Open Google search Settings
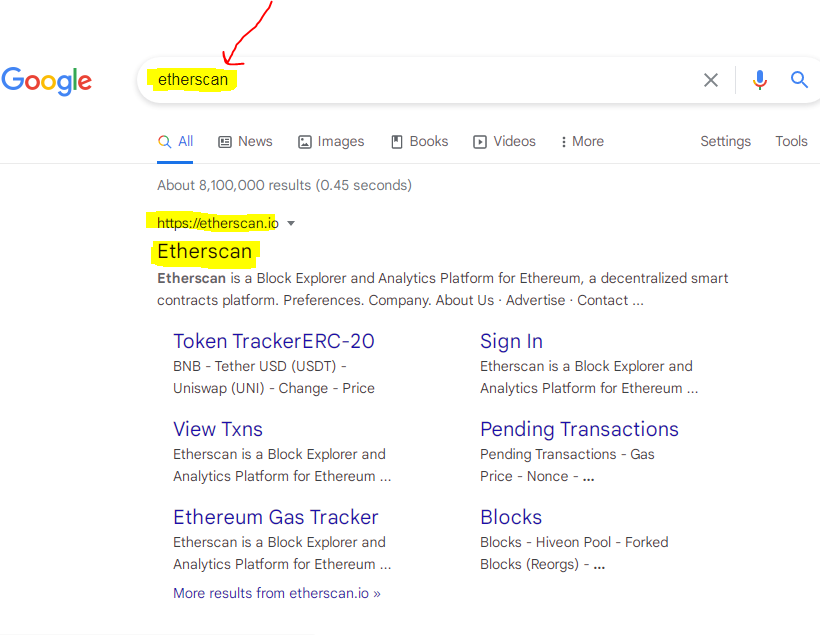This screenshot has height=635, width=820. click(x=725, y=142)
